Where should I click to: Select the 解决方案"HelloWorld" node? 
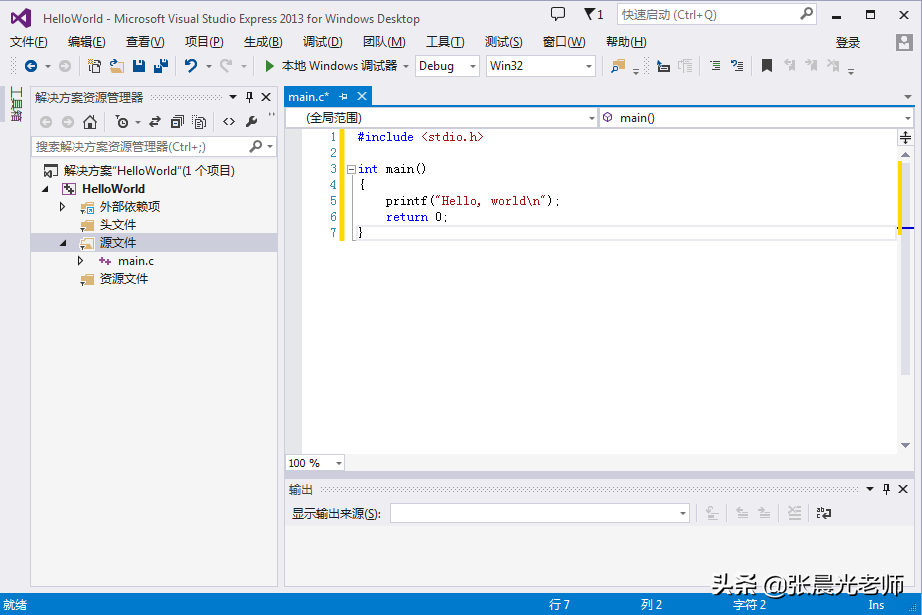pos(149,171)
